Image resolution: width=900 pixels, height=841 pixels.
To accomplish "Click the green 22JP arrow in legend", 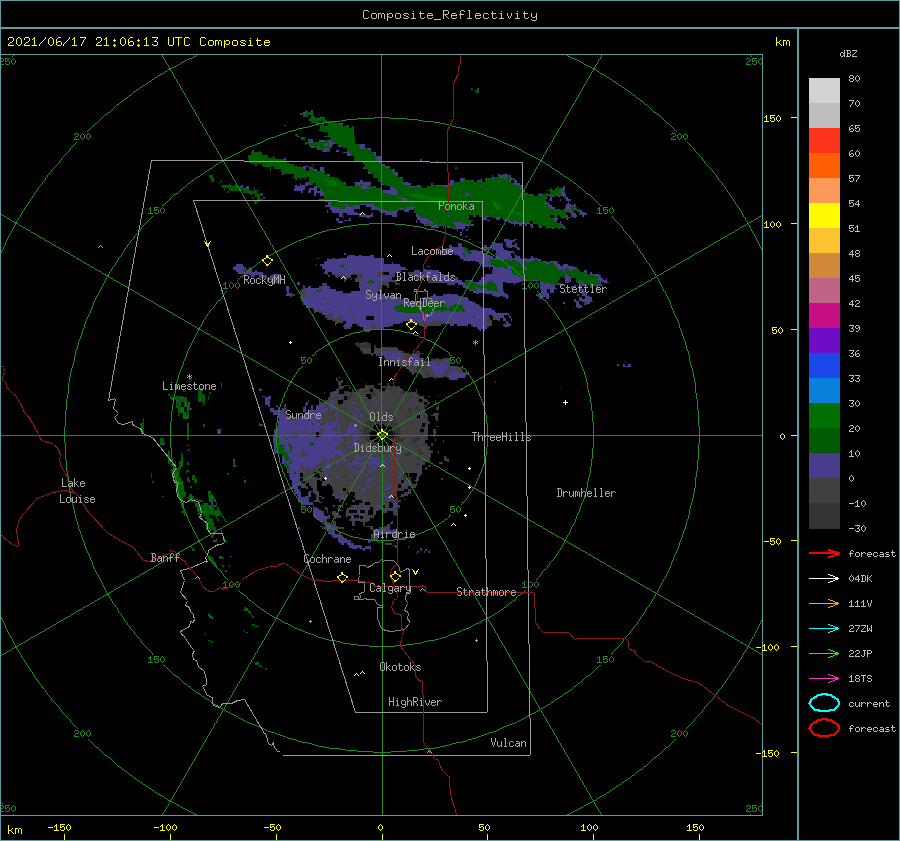I will (x=824, y=653).
